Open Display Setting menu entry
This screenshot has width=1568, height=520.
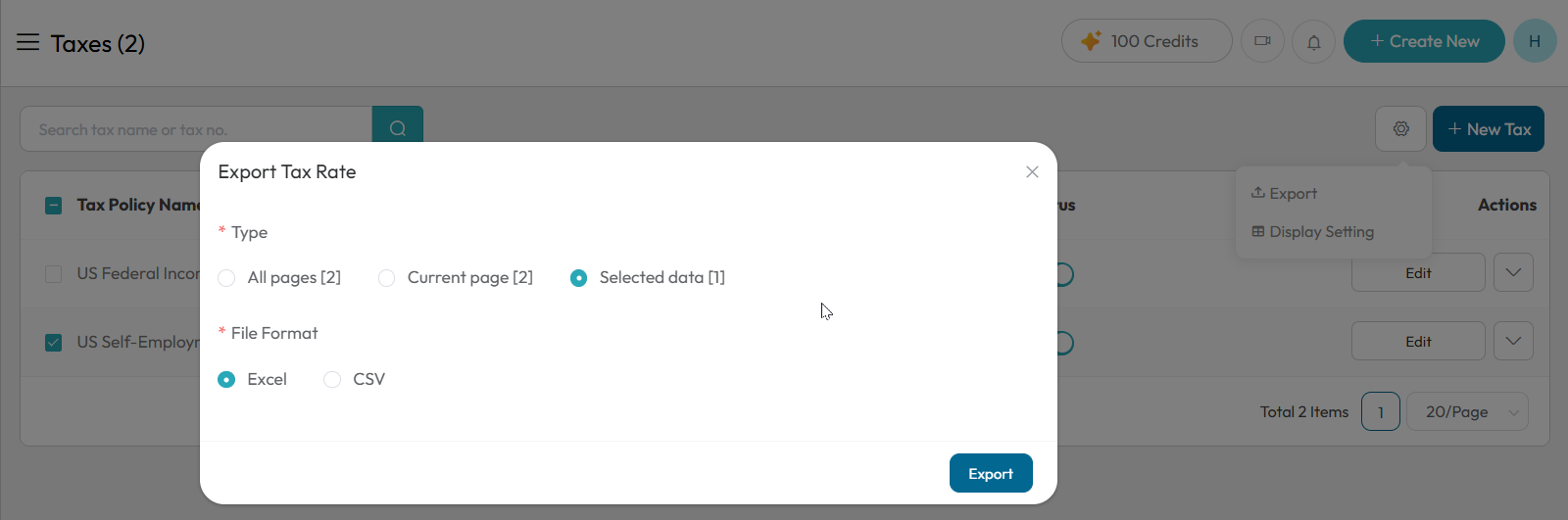[1312, 232]
